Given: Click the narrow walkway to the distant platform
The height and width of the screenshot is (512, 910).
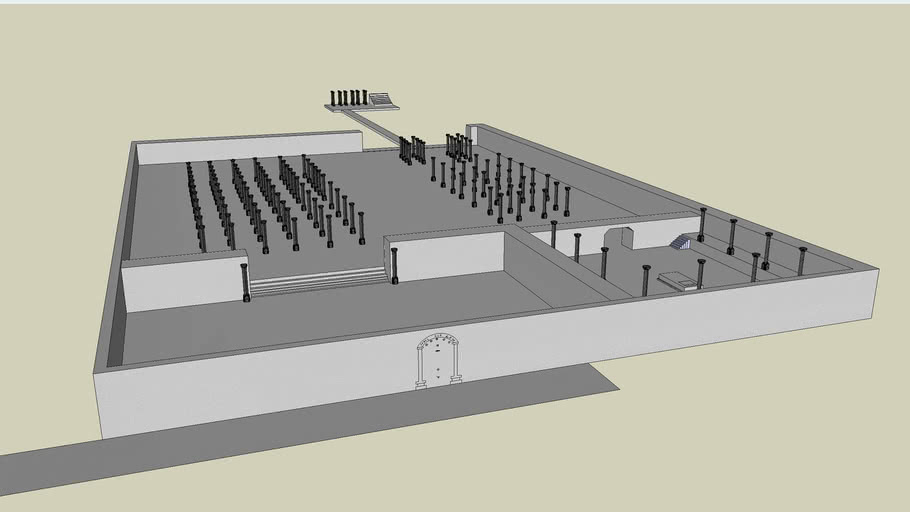Looking at the screenshot, I should pyautogui.click(x=376, y=127).
